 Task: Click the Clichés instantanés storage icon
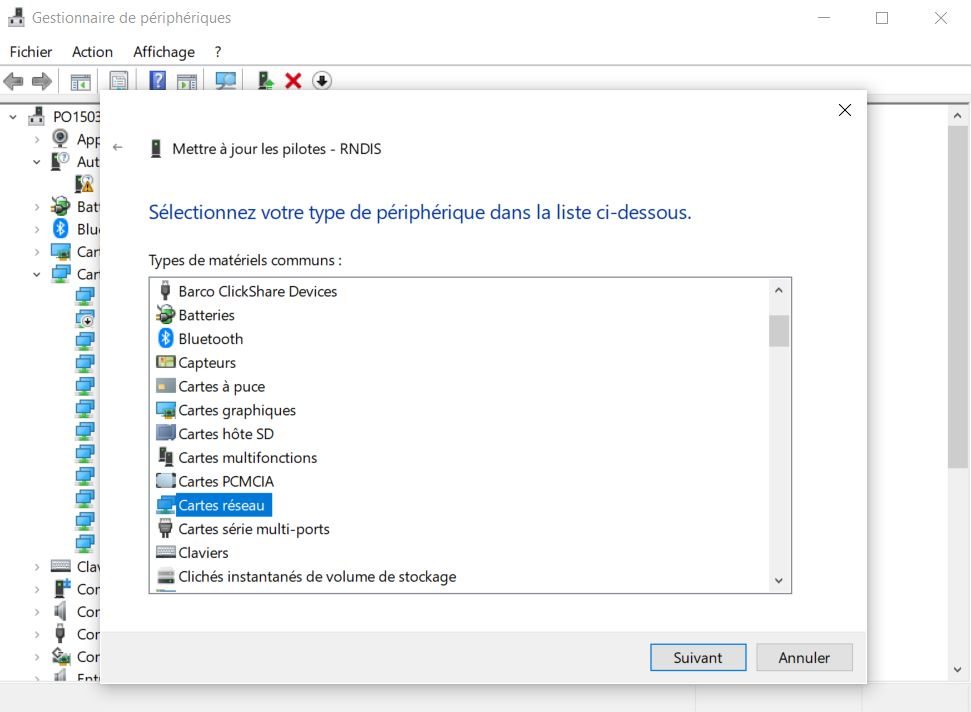pyautogui.click(x=165, y=576)
